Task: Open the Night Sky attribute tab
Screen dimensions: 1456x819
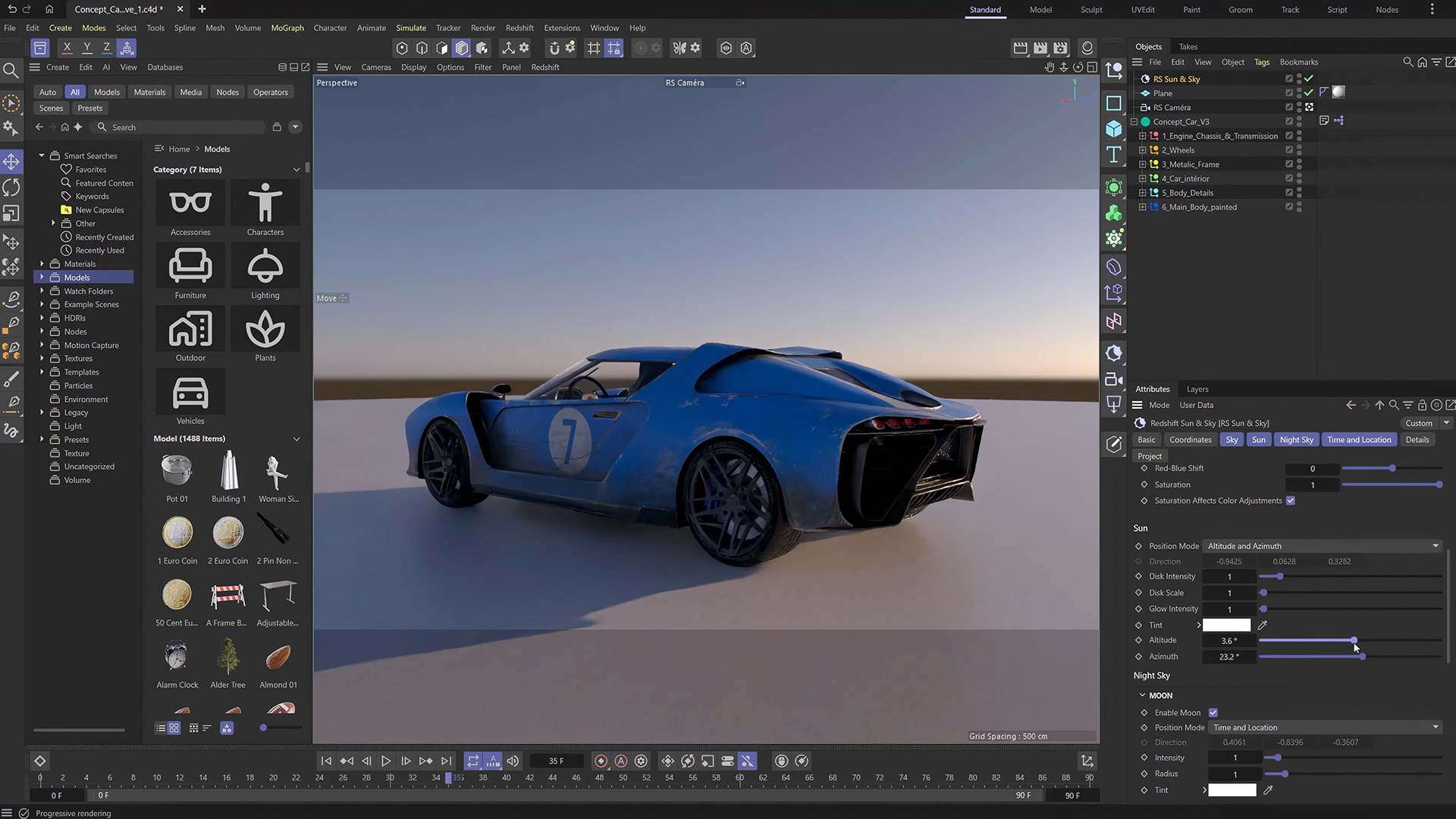Action: (x=1296, y=440)
